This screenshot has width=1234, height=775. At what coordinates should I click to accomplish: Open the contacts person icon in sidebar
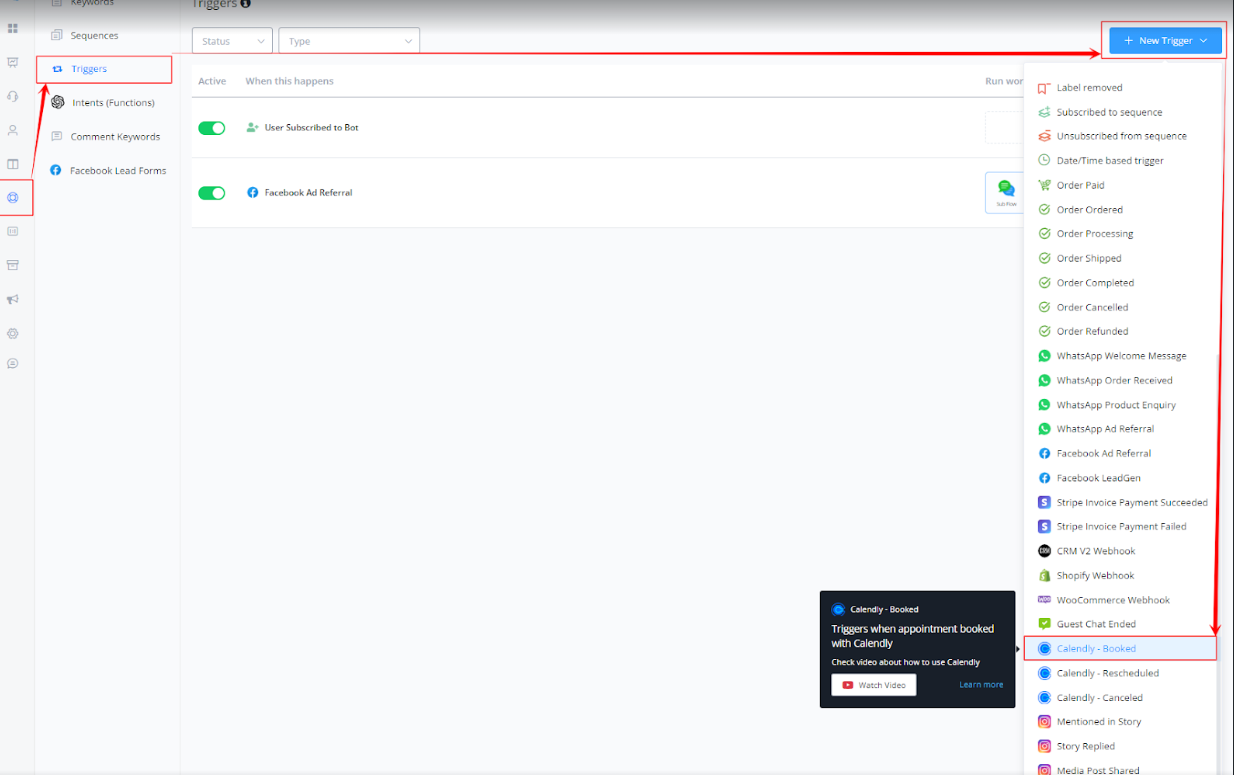coord(13,130)
